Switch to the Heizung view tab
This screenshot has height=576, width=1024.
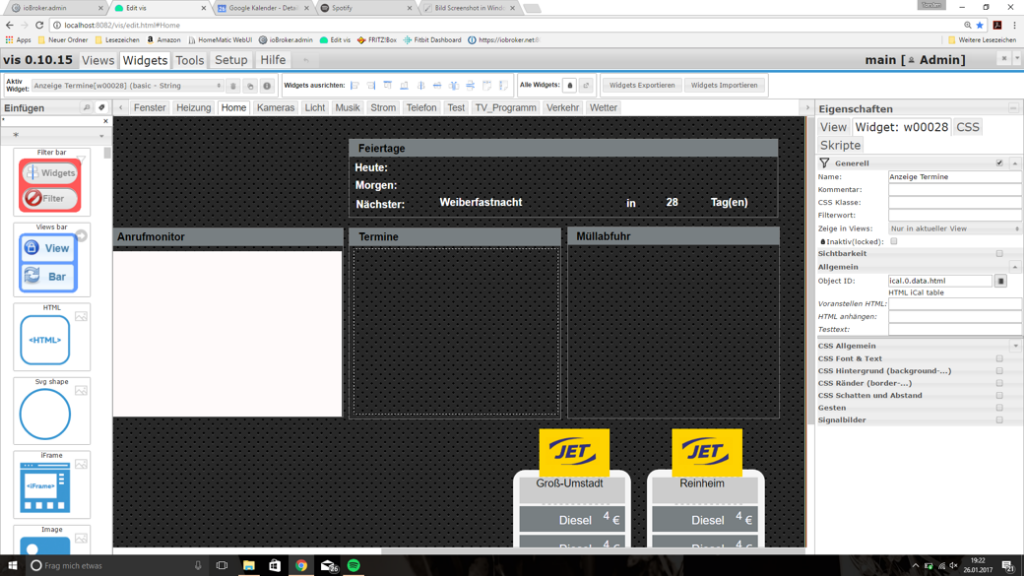193,108
